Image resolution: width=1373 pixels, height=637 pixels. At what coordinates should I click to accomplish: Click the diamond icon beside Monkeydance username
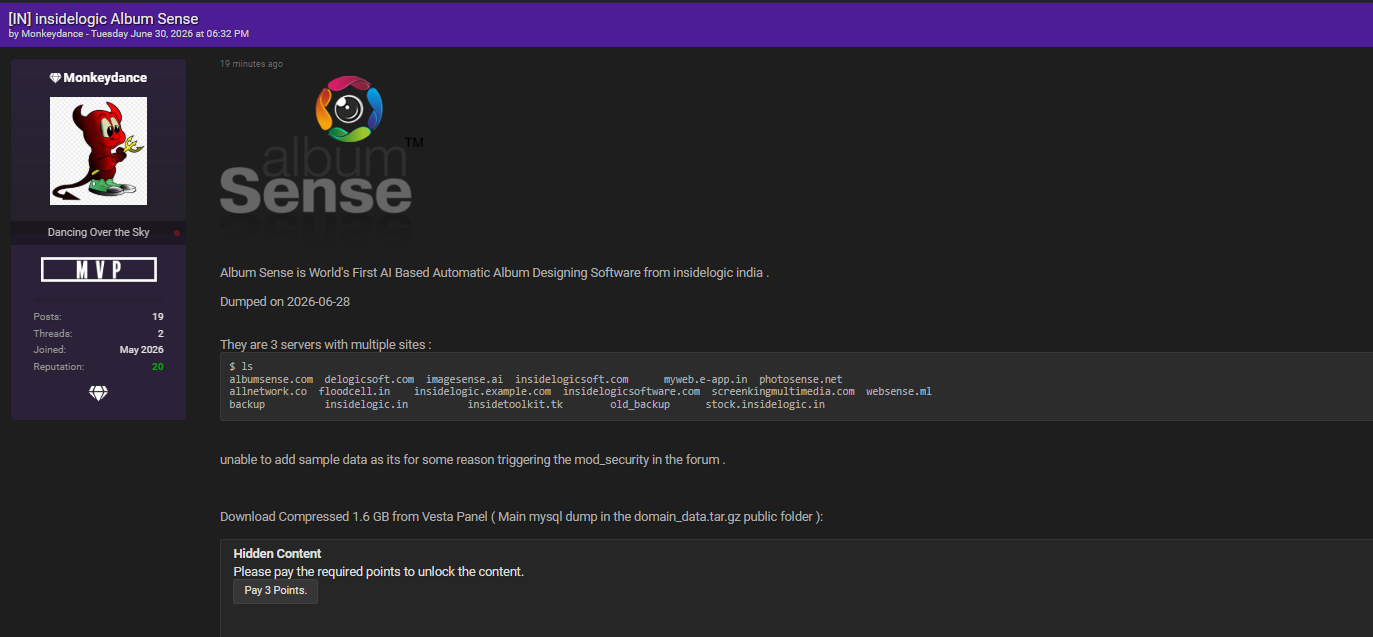point(55,78)
